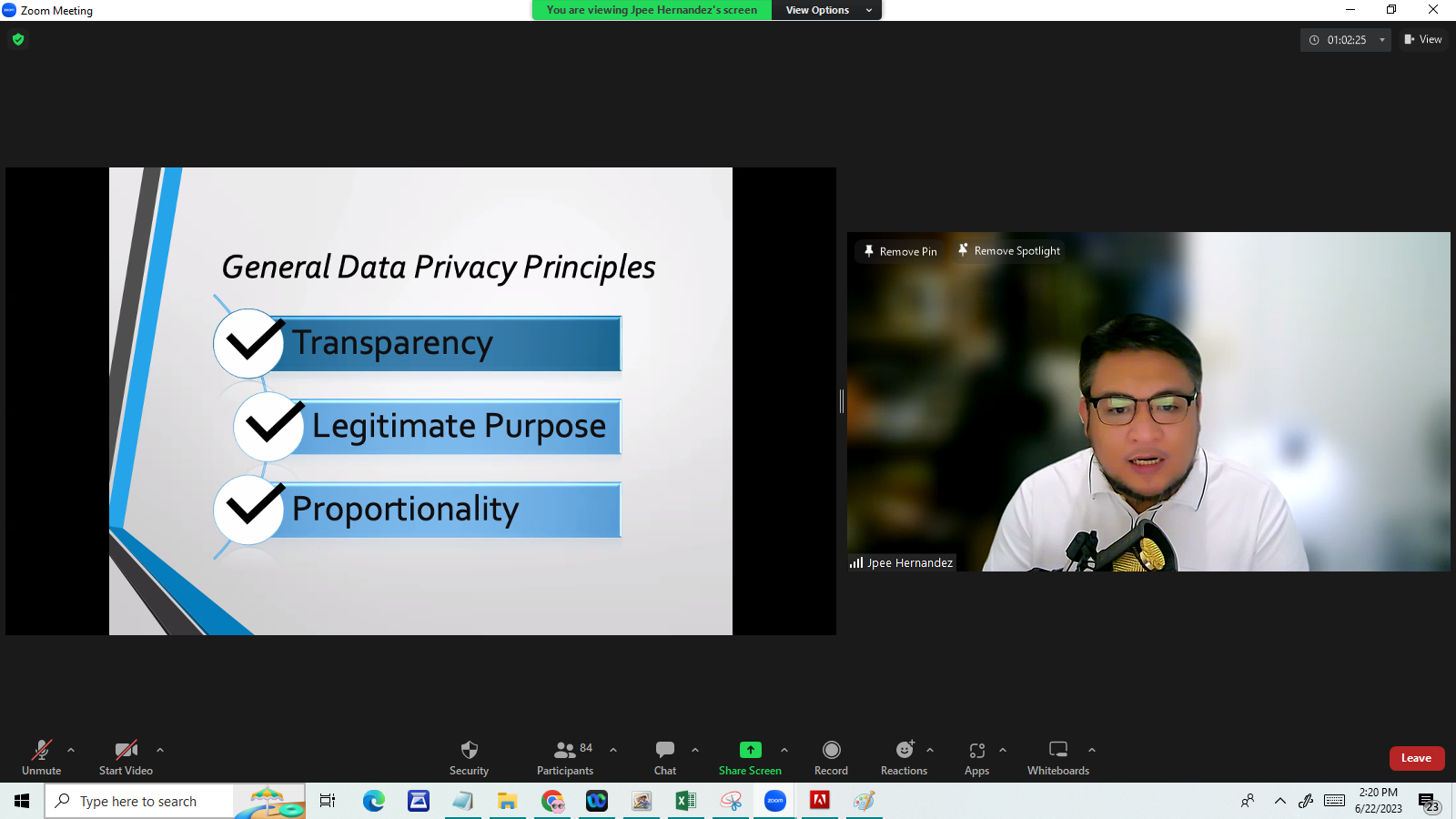The height and width of the screenshot is (819, 1456).
Task: Click the search box beach illustration icon
Action: point(268,802)
